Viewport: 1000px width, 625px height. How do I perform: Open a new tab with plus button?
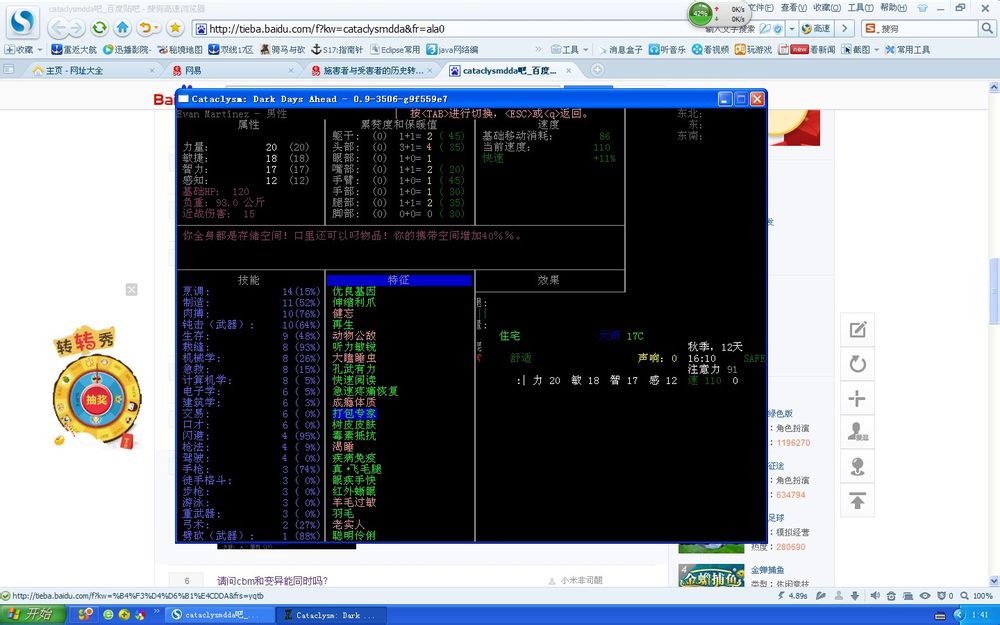(x=598, y=70)
